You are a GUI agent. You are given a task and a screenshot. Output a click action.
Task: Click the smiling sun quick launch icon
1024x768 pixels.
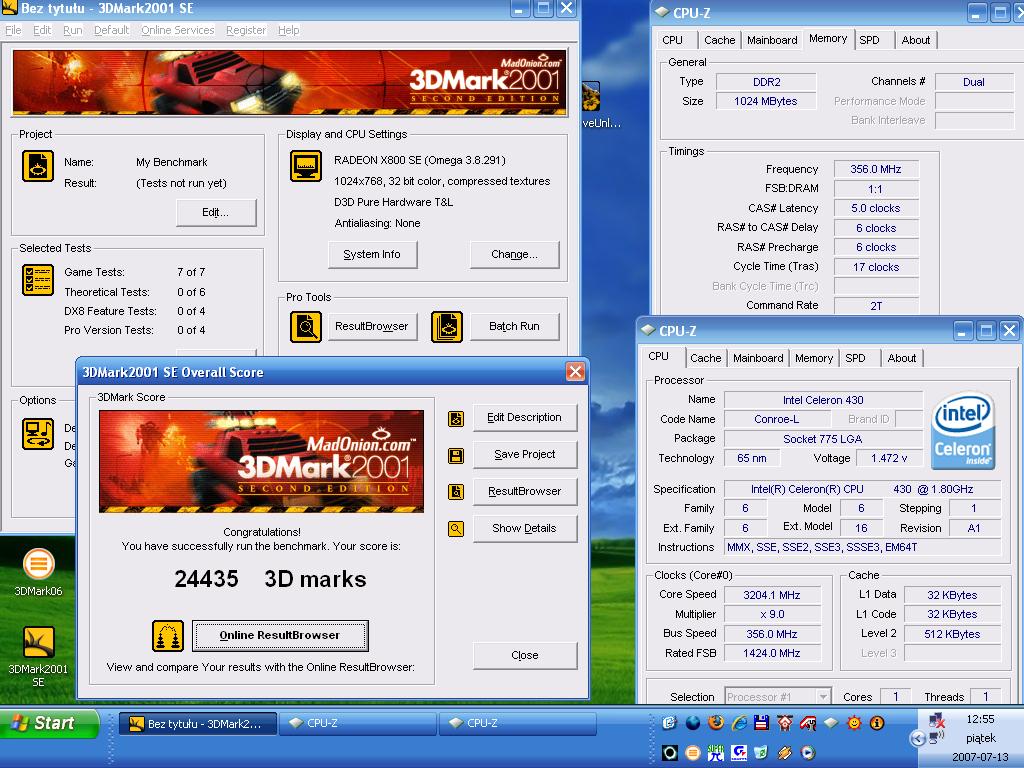coord(854,722)
